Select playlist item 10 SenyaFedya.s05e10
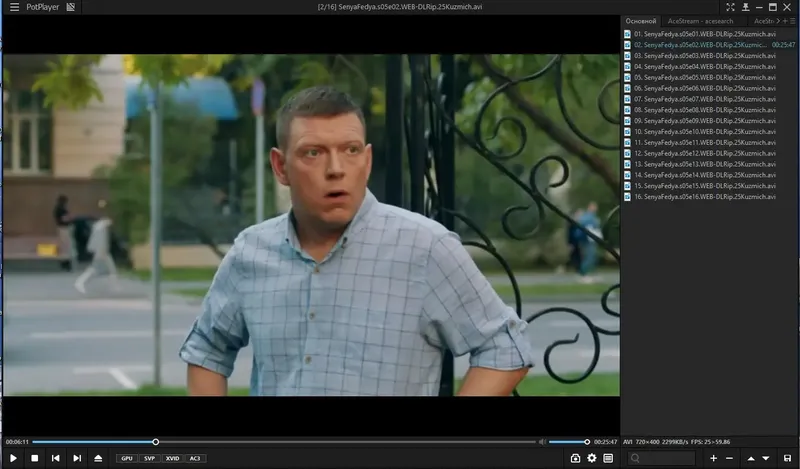The width and height of the screenshot is (800, 469). (710, 132)
